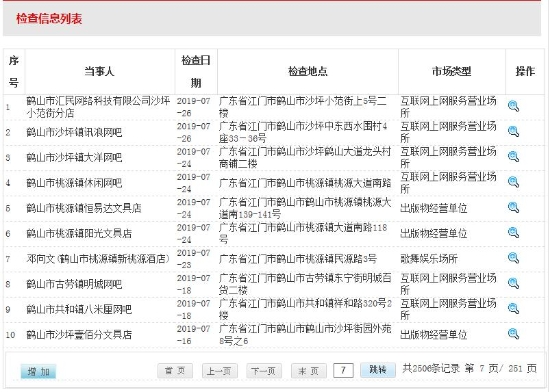Screen dimensions: 550x392
Task: Select date 2019-07-16 in 壹佰分文具店 row
Action: point(194,334)
